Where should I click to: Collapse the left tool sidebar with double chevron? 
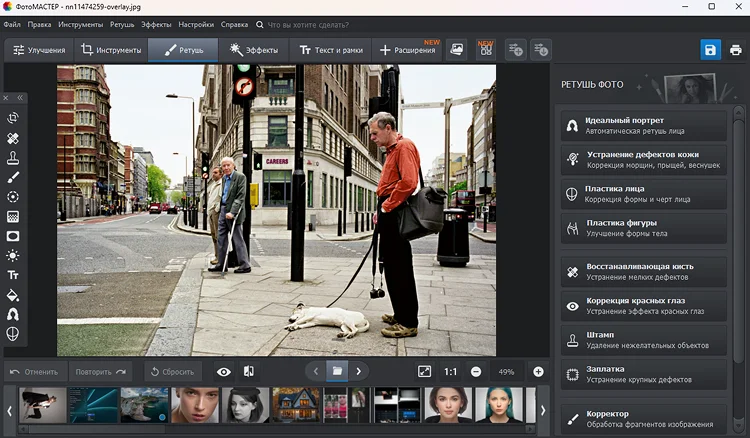(x=20, y=98)
